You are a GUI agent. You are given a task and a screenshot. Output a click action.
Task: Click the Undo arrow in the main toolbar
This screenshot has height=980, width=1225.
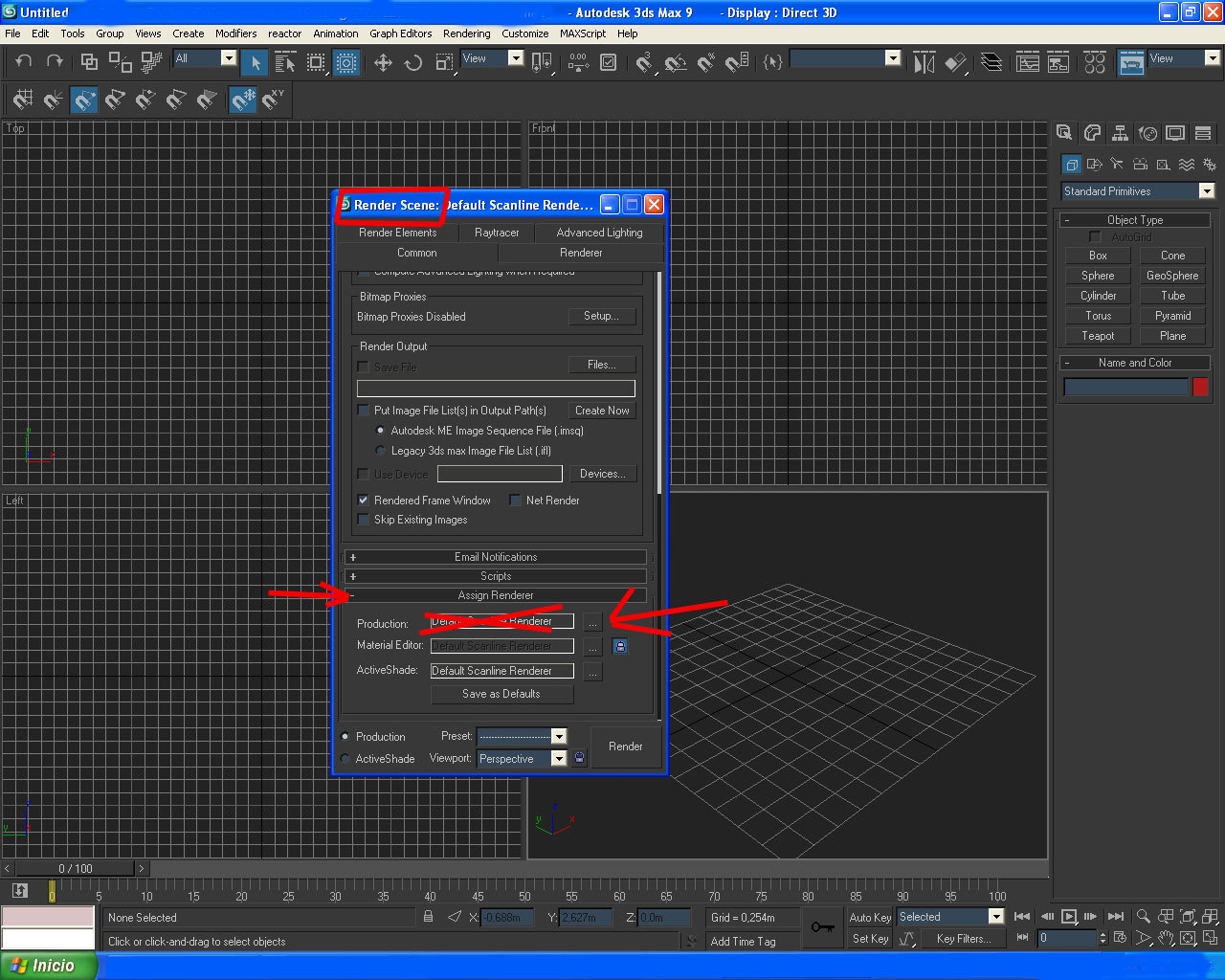click(x=24, y=61)
